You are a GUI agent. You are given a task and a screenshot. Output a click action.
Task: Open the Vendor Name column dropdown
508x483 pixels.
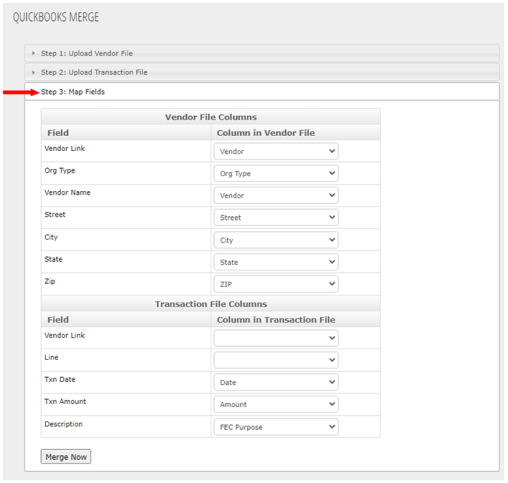tap(276, 195)
